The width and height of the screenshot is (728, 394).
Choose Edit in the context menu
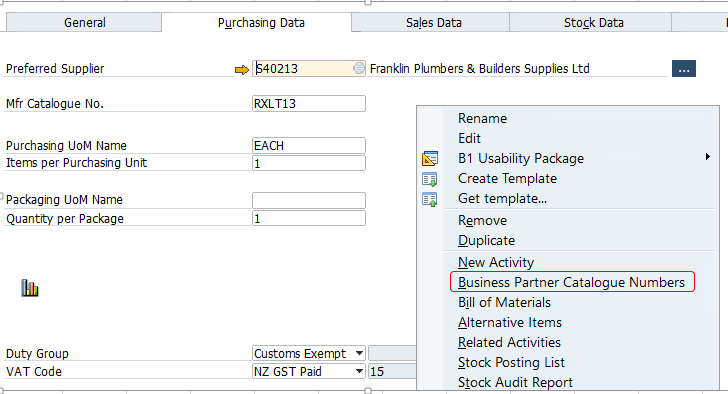[x=469, y=138]
